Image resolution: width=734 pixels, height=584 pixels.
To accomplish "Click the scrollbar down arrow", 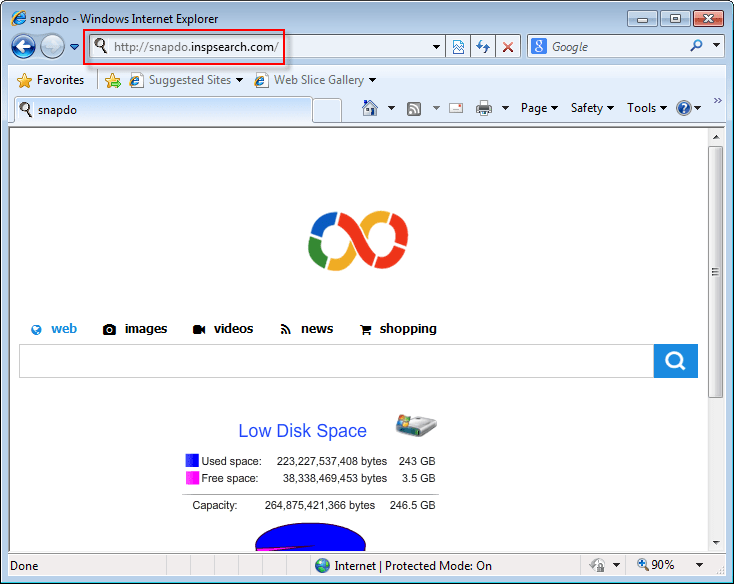I will pos(716,543).
